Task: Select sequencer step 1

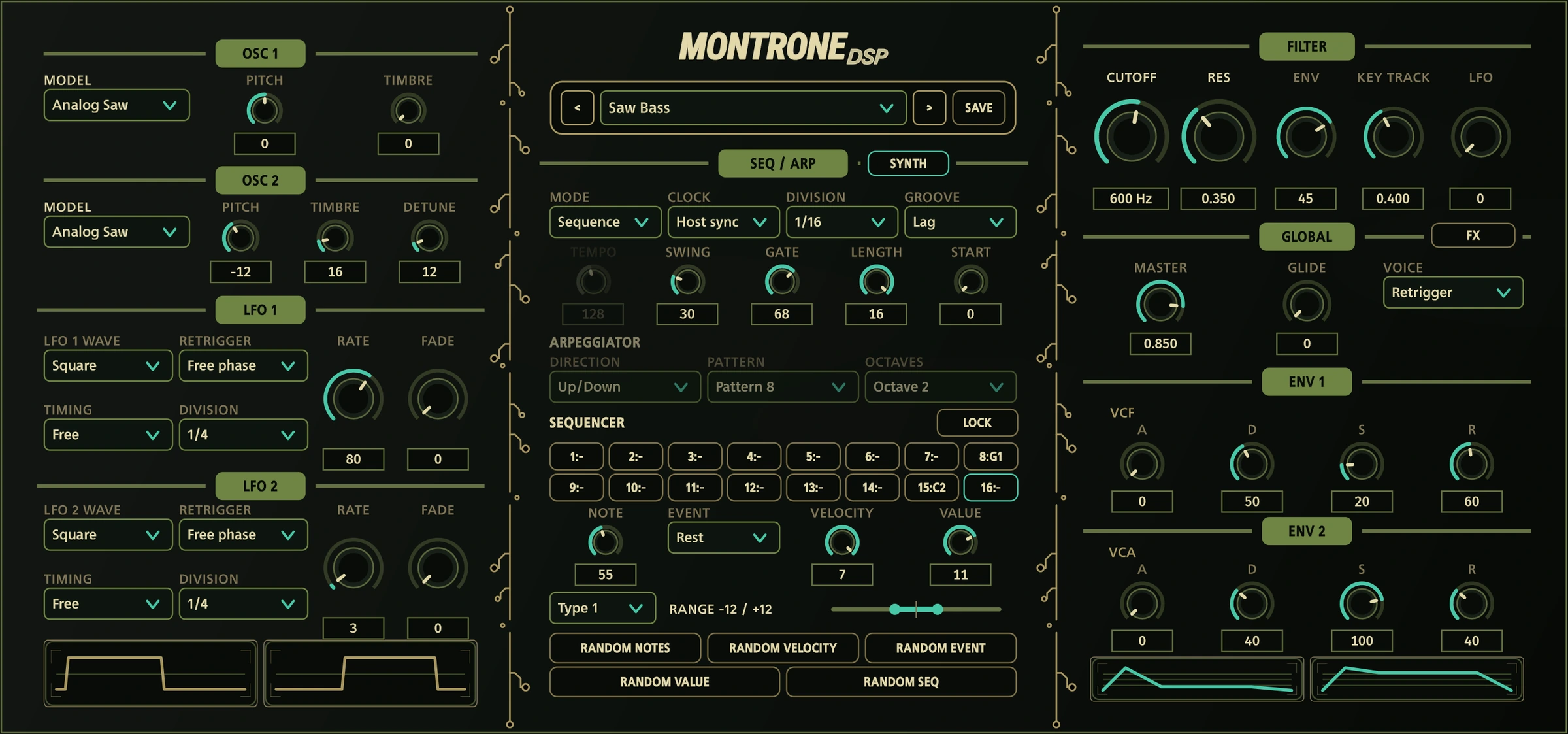Action: [x=576, y=457]
